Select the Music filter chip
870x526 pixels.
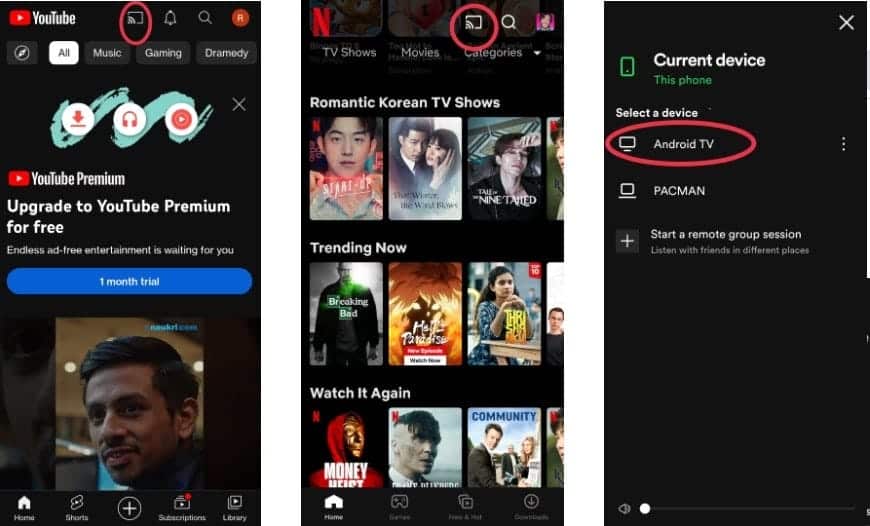point(107,53)
